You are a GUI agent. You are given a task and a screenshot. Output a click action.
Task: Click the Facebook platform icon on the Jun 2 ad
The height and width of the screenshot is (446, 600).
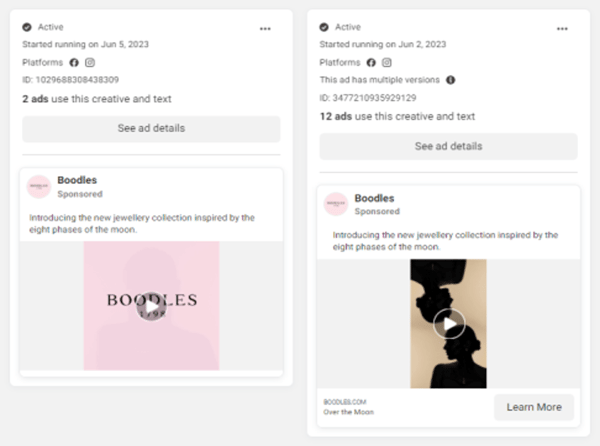click(371, 62)
